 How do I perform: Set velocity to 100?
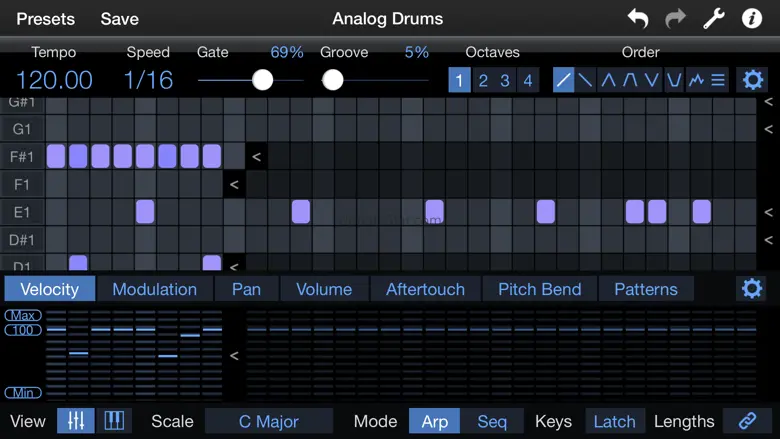[x=23, y=330]
